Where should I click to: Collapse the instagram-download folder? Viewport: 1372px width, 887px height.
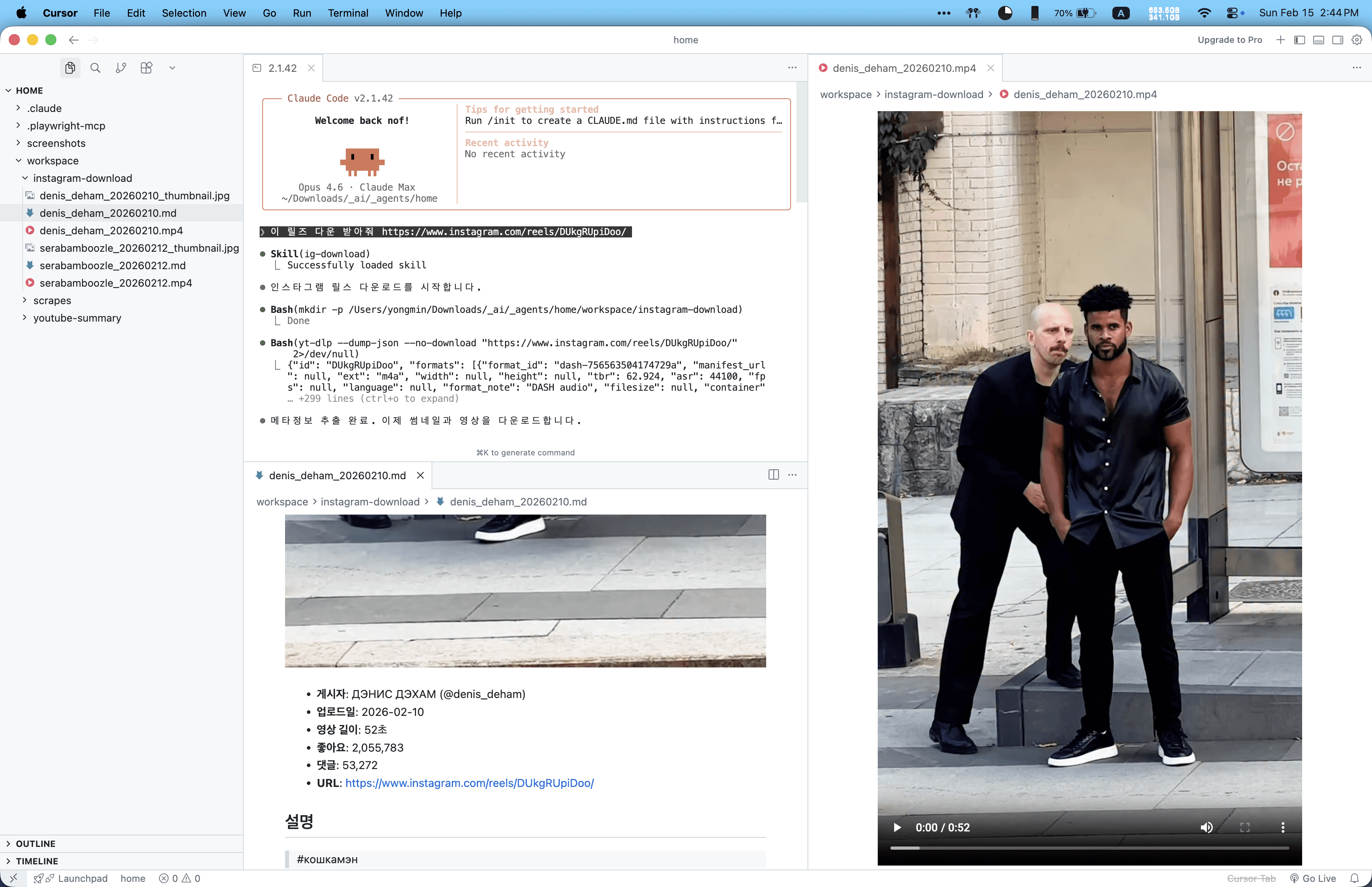click(x=82, y=178)
